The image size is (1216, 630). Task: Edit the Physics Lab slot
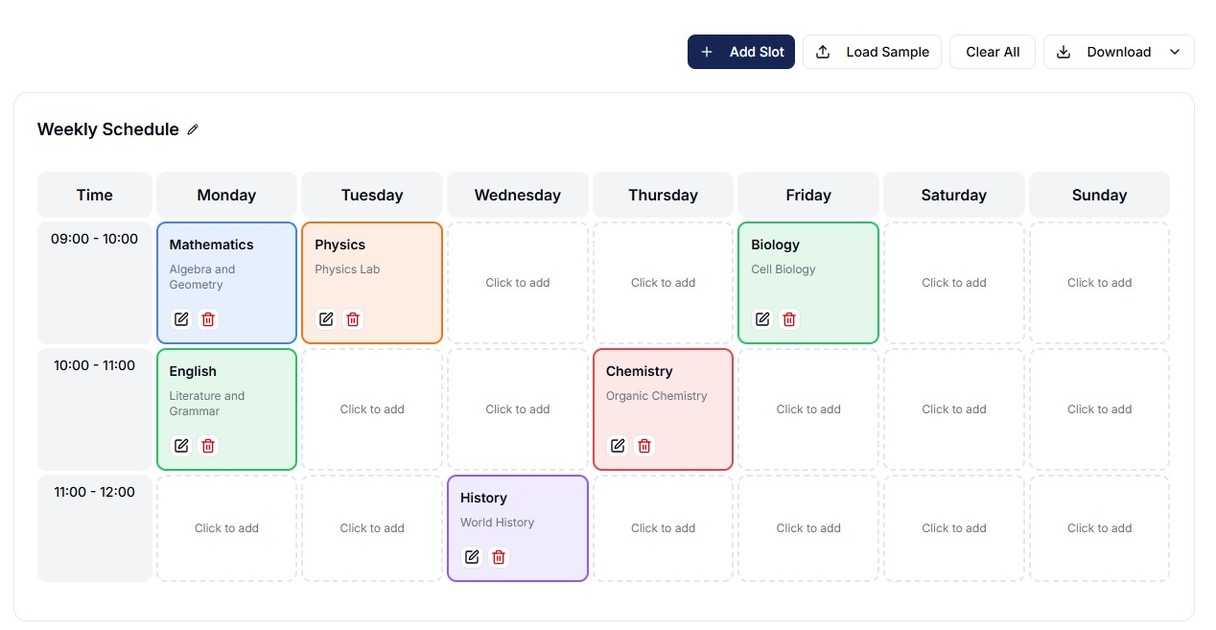[x=326, y=319]
